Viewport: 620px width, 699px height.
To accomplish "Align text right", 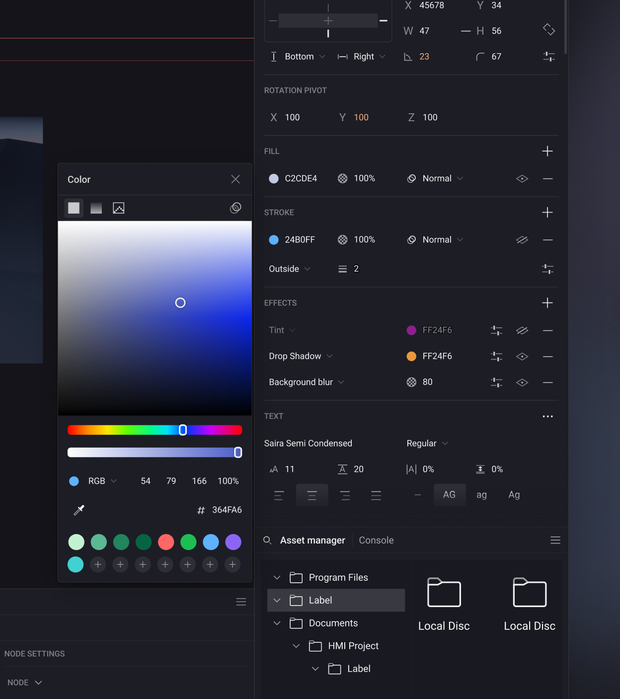I will [345, 495].
